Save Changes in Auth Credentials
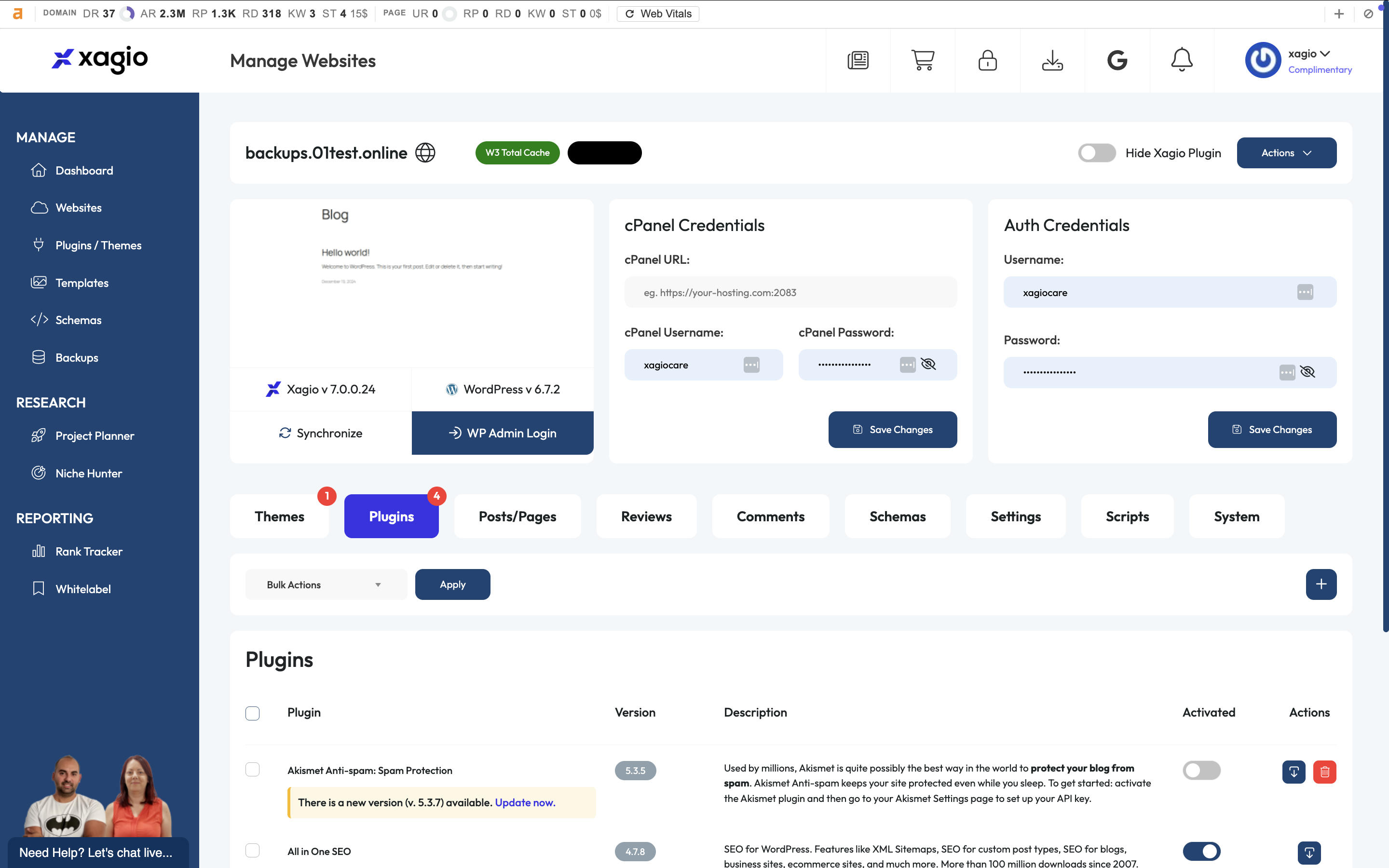This screenshot has width=1389, height=868. (x=1272, y=429)
